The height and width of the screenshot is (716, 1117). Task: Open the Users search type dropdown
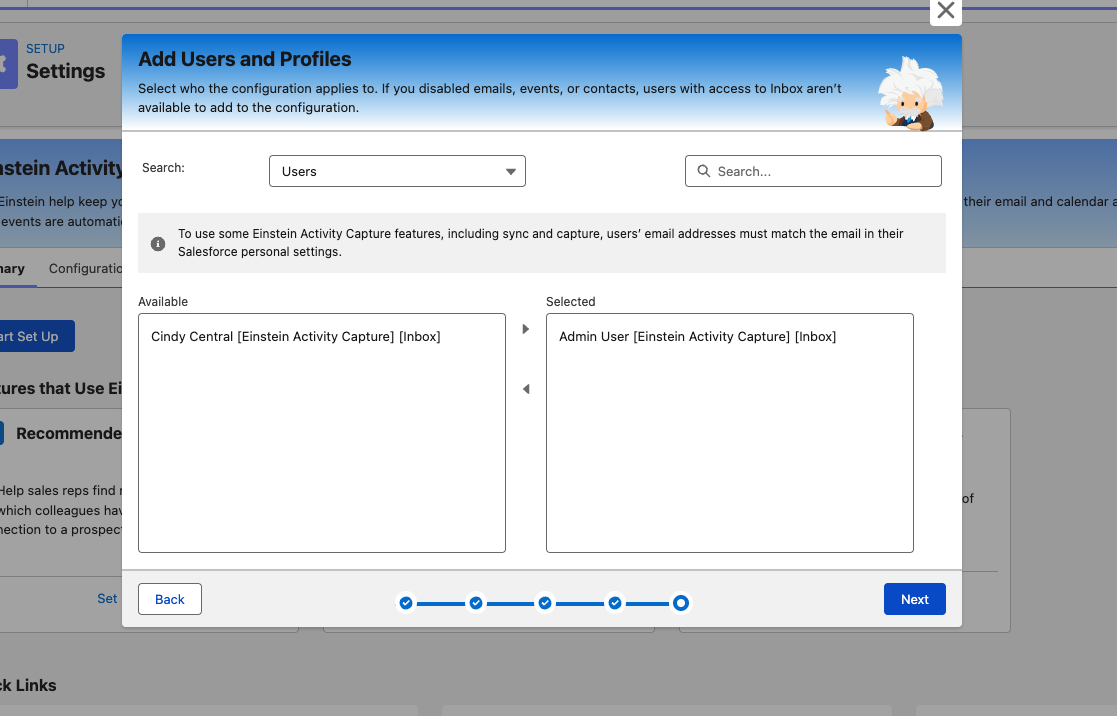click(397, 171)
